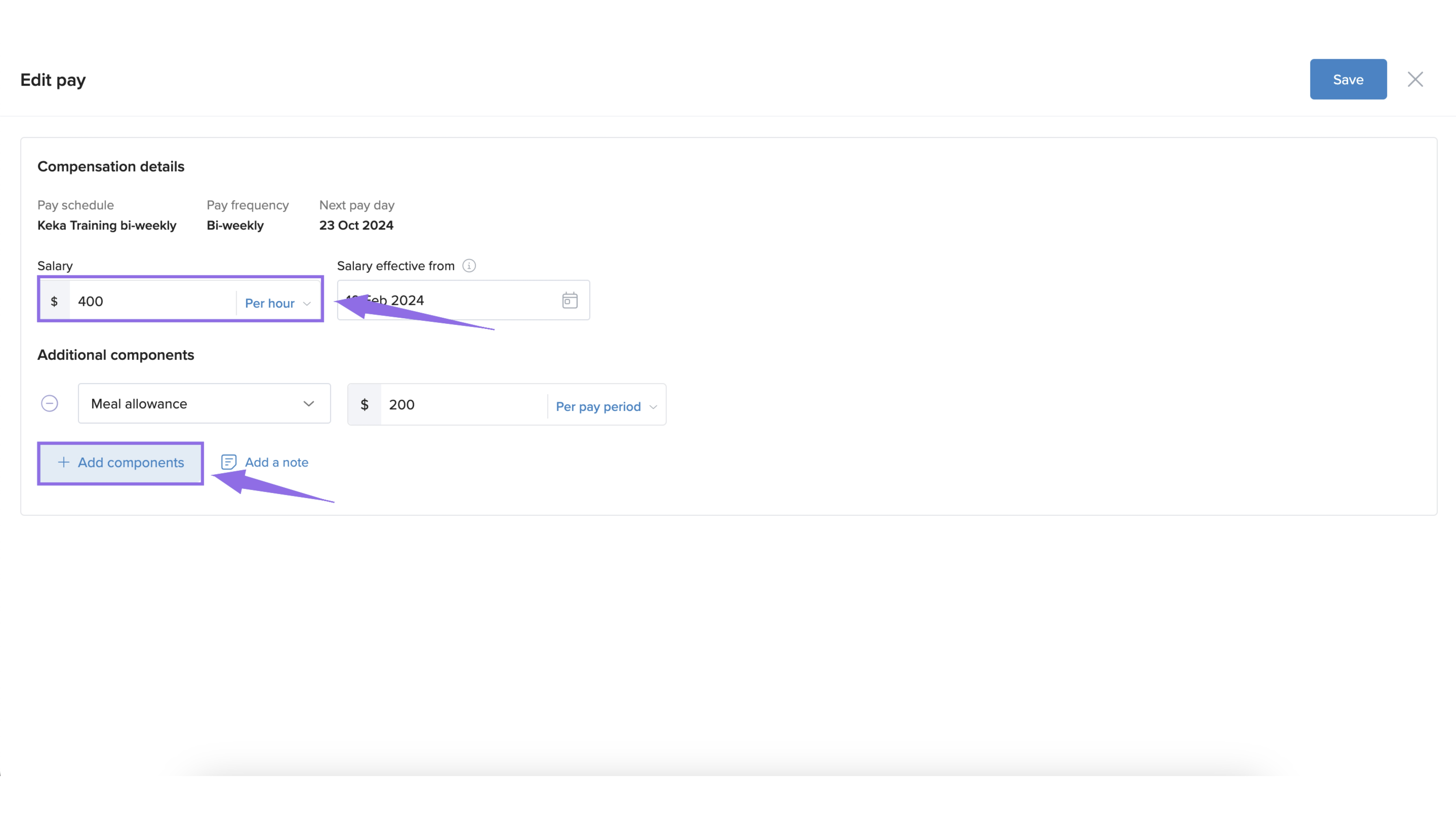Open the Per hour rate dropdown
Viewport: 1456px width, 819px height.
270,303
